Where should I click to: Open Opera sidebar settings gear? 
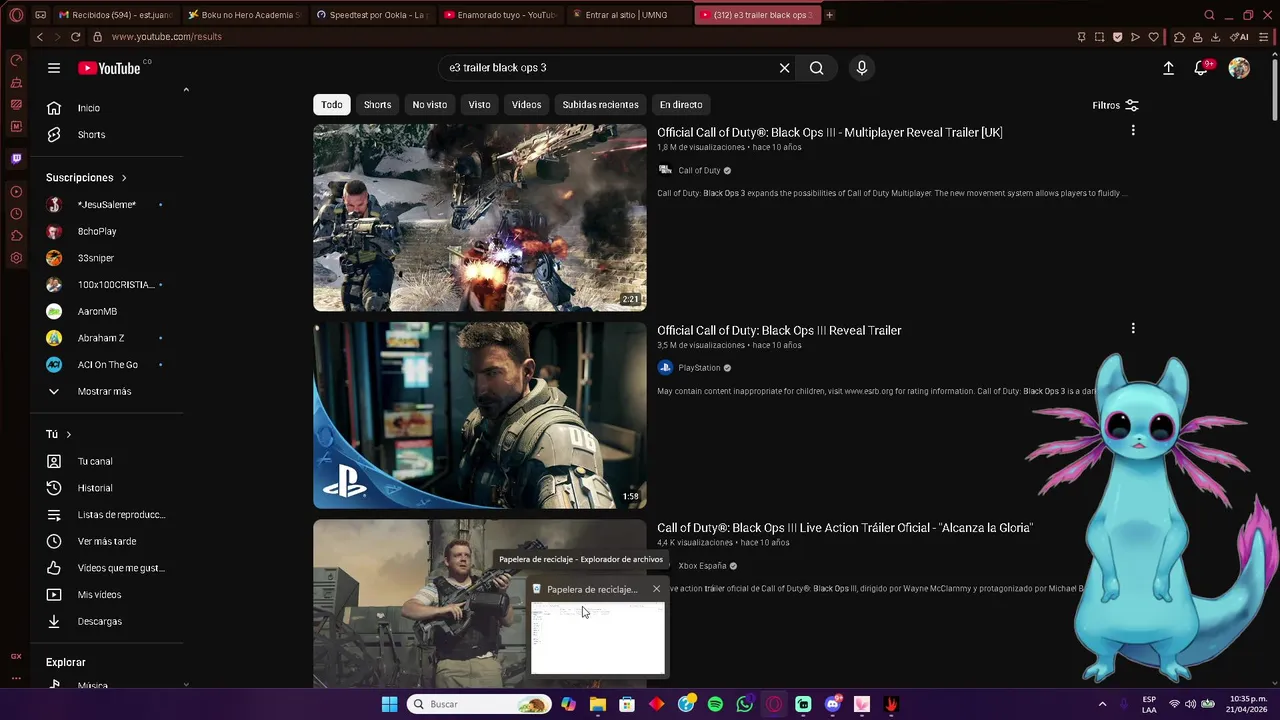point(16,258)
